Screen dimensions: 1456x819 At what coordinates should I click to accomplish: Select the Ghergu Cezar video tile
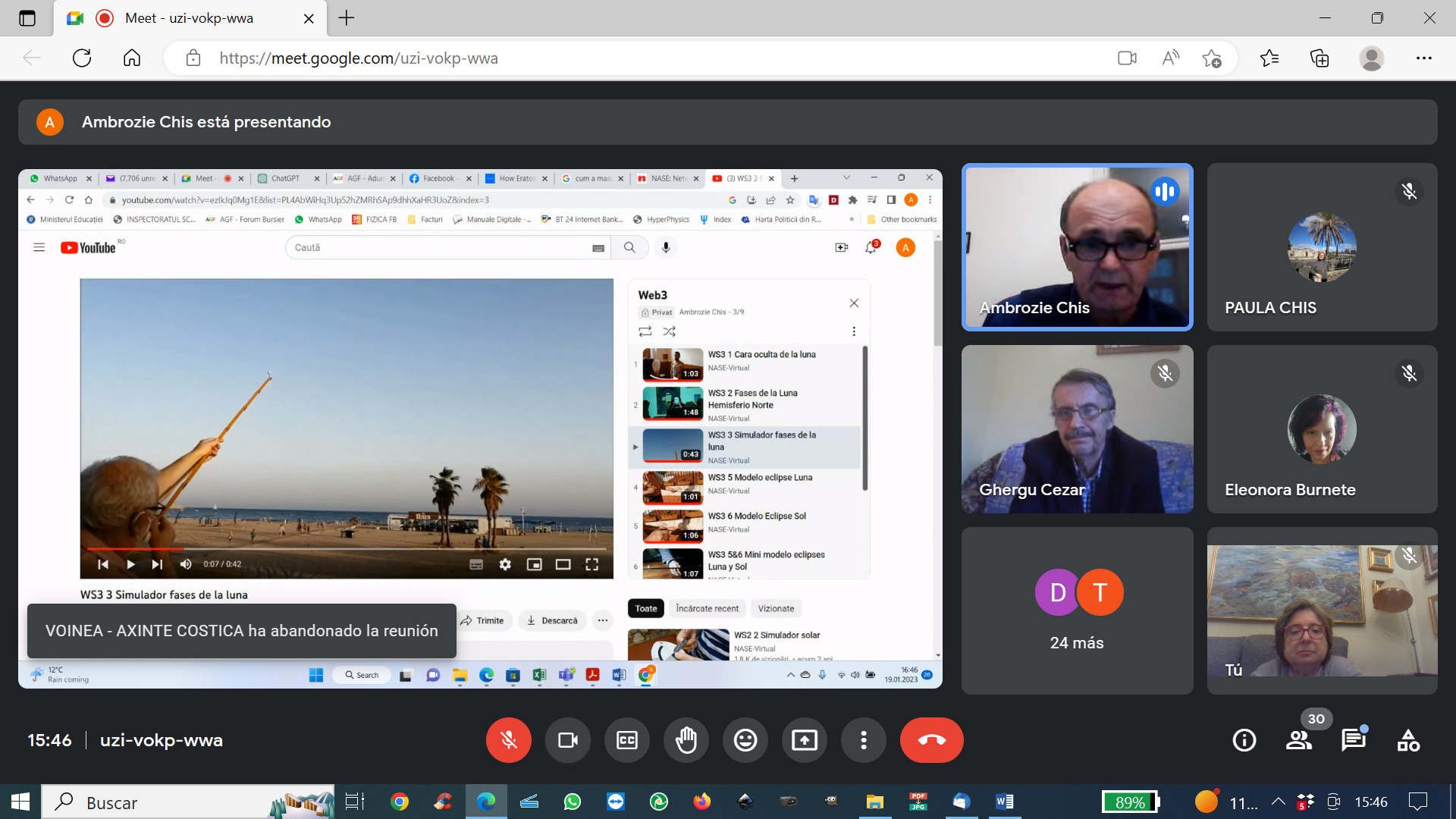[x=1077, y=429]
